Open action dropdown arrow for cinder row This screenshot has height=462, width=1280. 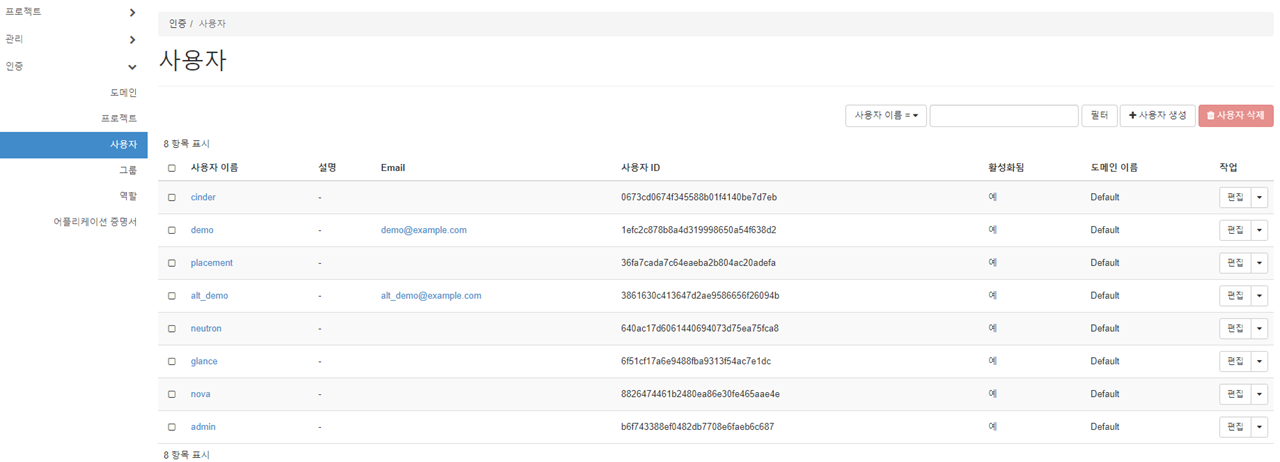click(1259, 197)
